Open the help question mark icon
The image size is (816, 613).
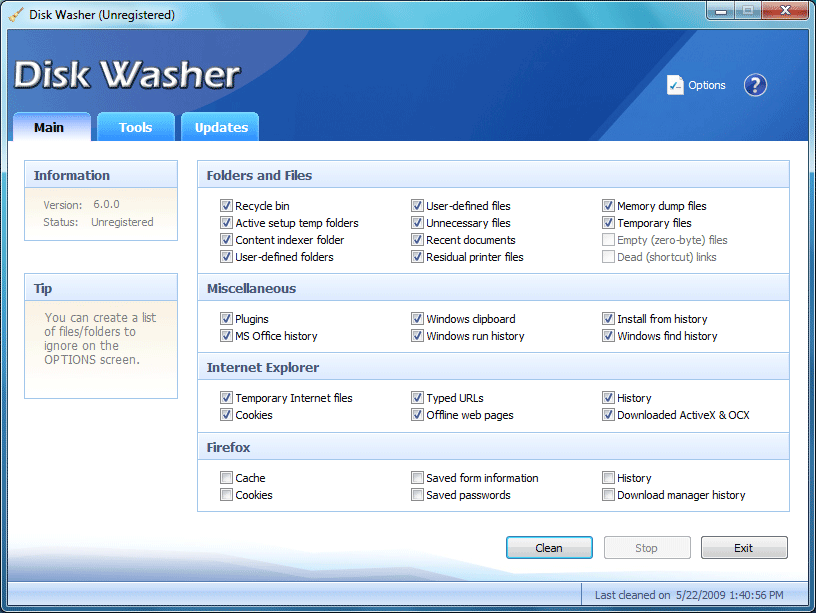point(755,85)
